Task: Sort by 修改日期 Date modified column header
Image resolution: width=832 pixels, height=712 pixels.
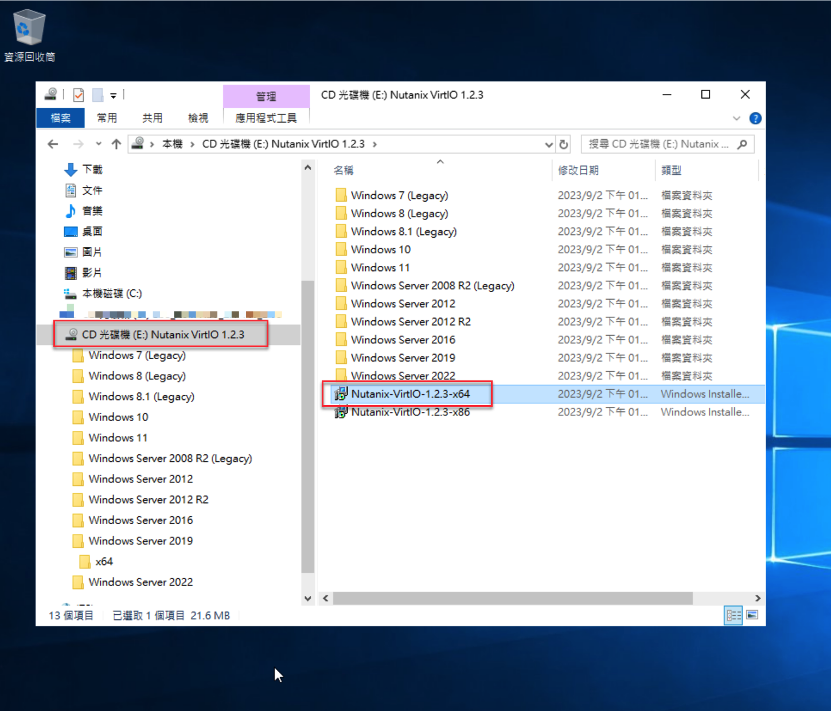Action: [x=603, y=170]
